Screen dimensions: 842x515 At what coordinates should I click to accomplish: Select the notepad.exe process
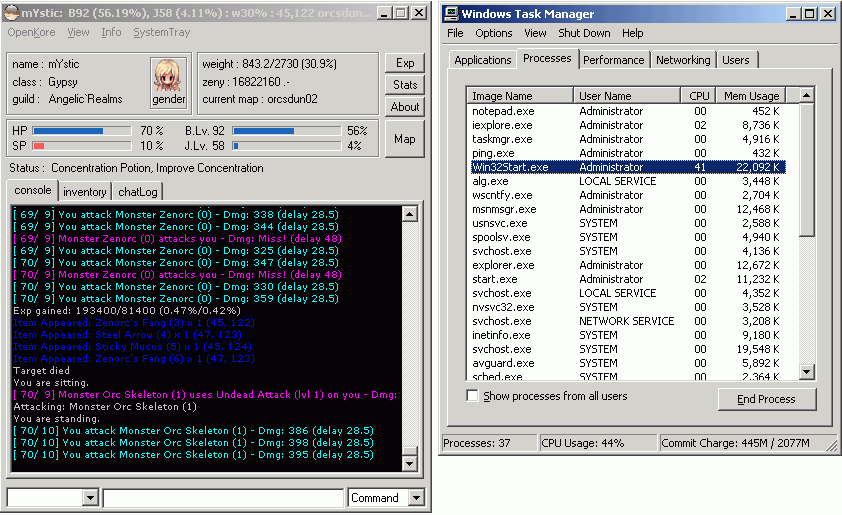point(503,111)
